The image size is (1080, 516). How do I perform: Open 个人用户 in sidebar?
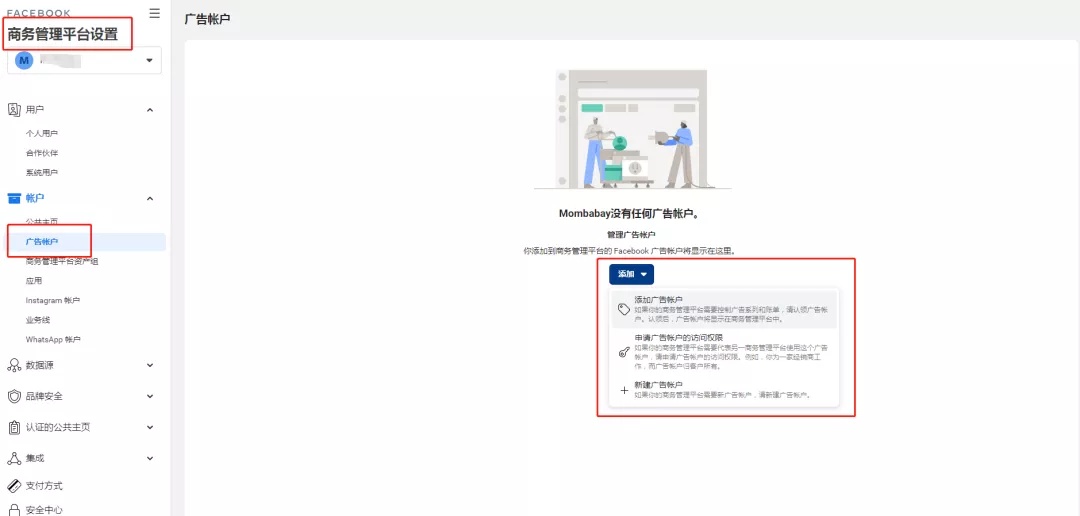(42, 134)
